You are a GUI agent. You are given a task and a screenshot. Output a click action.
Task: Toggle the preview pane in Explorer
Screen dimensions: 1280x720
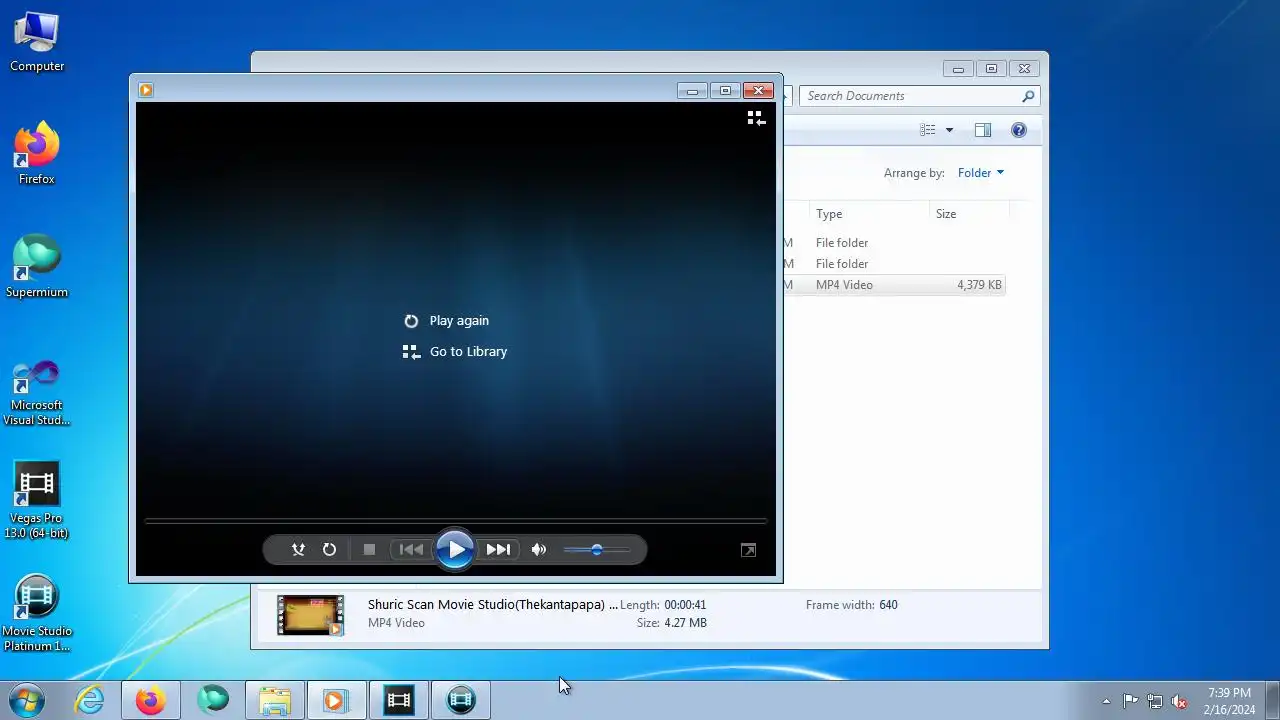tap(983, 130)
